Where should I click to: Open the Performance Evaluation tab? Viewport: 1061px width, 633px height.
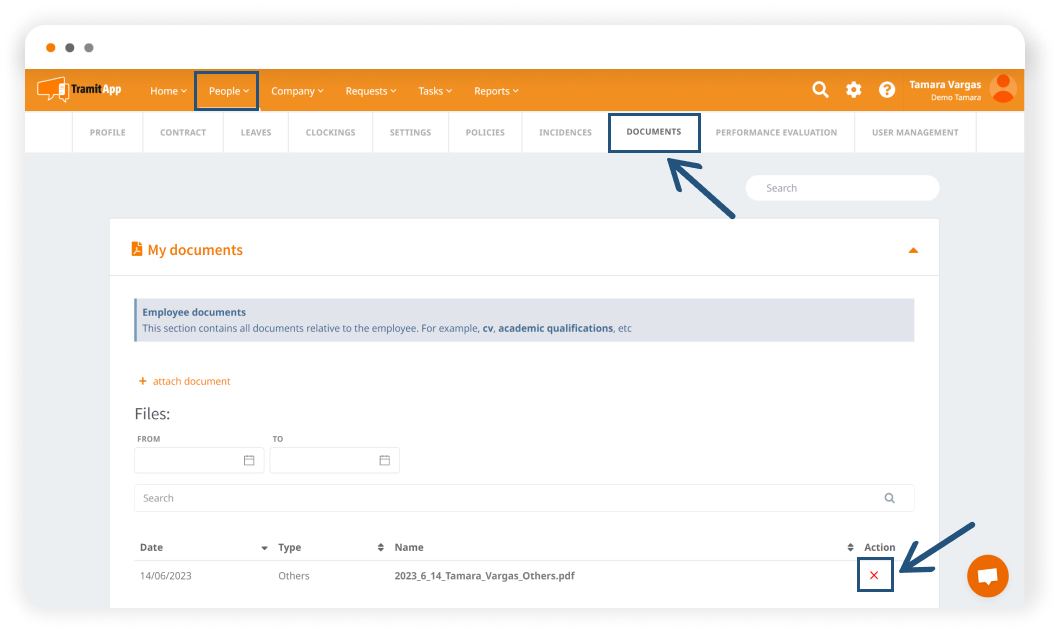point(776,132)
